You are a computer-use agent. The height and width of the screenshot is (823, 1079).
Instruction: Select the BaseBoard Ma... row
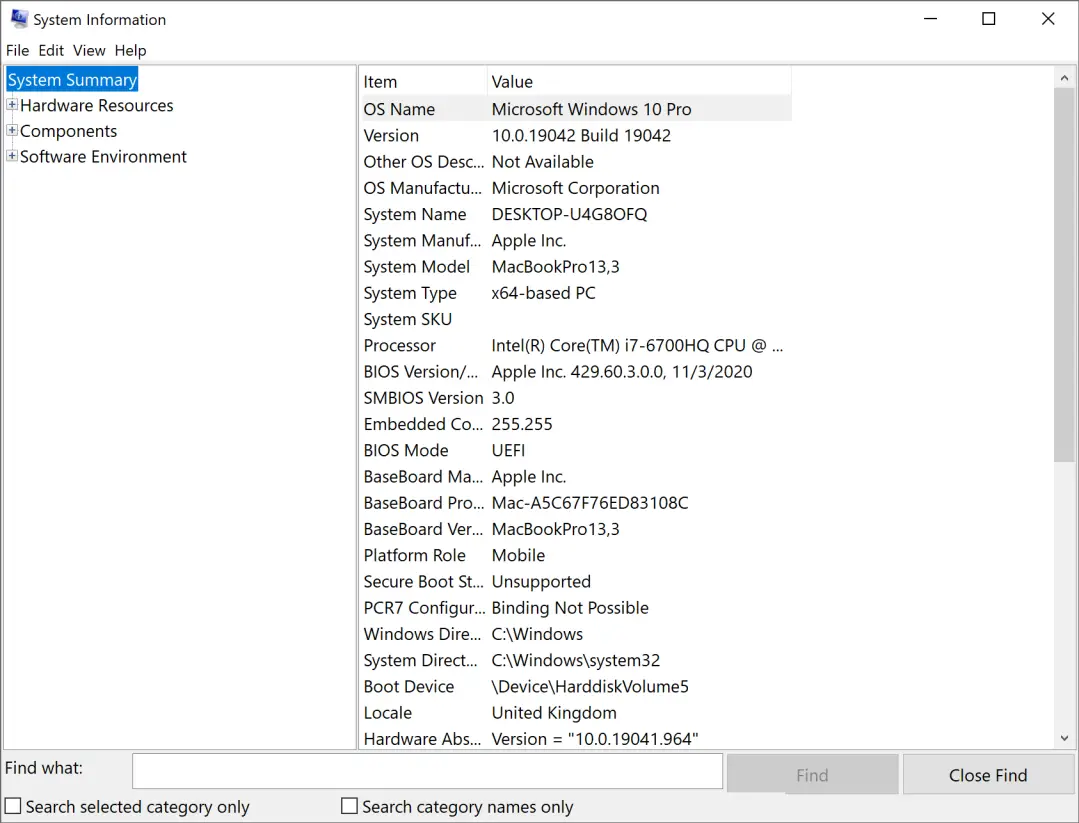pyautogui.click(x=576, y=476)
